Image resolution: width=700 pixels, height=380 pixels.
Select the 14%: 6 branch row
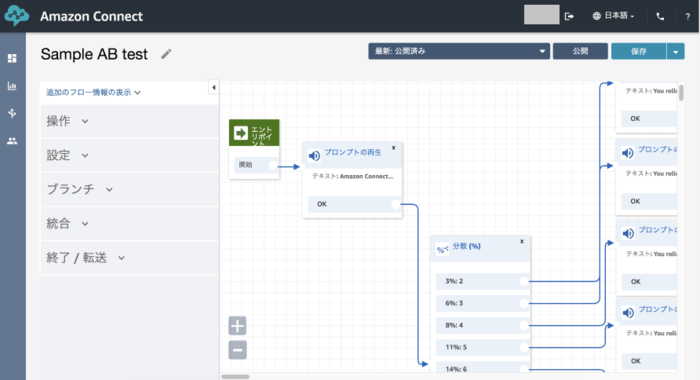(x=483, y=368)
